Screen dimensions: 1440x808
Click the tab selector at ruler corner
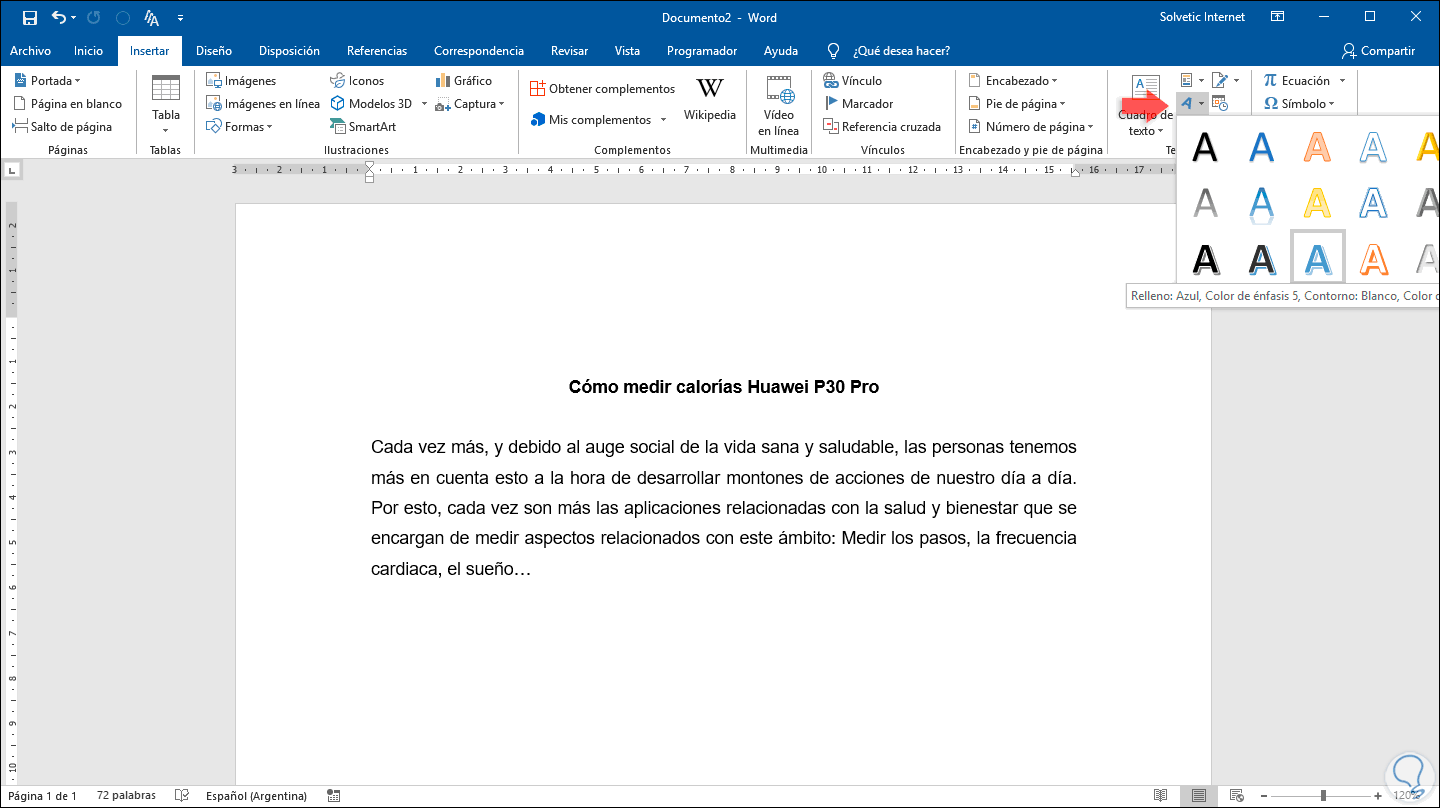coord(11,171)
